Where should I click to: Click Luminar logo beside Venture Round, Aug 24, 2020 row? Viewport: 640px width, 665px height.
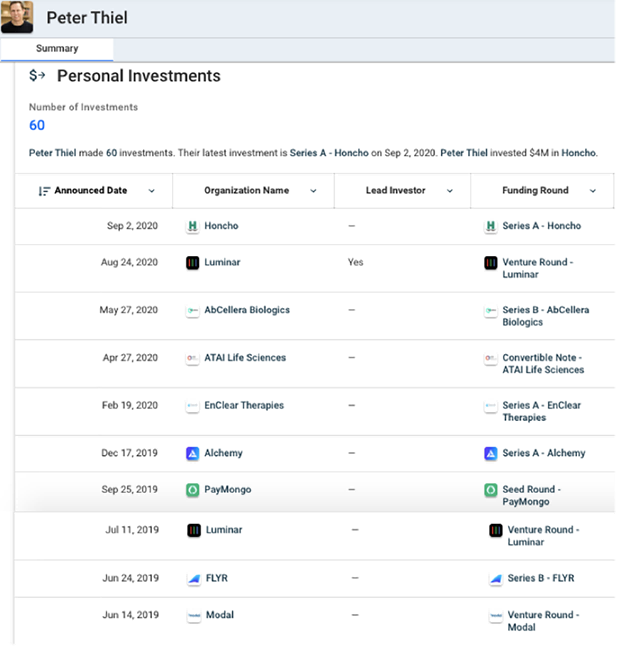pyautogui.click(x=491, y=263)
